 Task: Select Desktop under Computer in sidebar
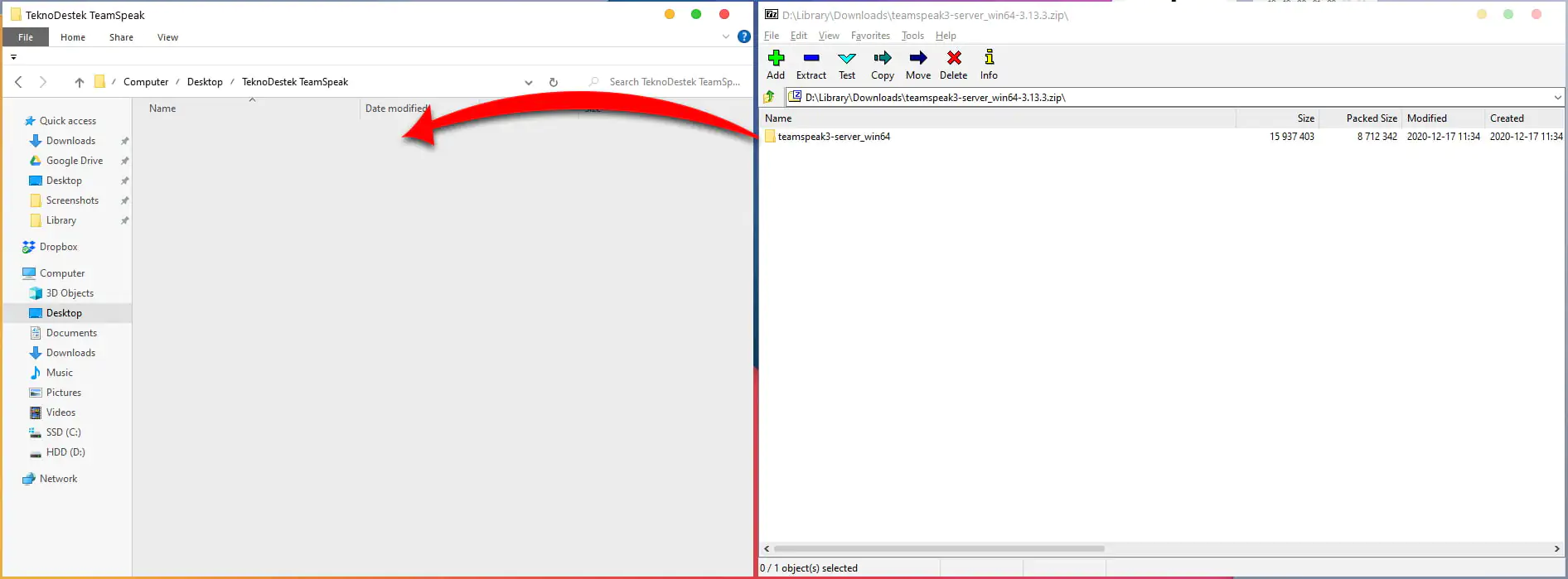click(64, 313)
